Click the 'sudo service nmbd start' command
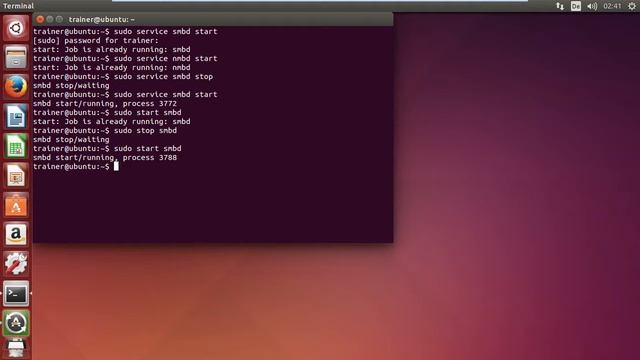The width and height of the screenshot is (640, 360). tap(165, 58)
